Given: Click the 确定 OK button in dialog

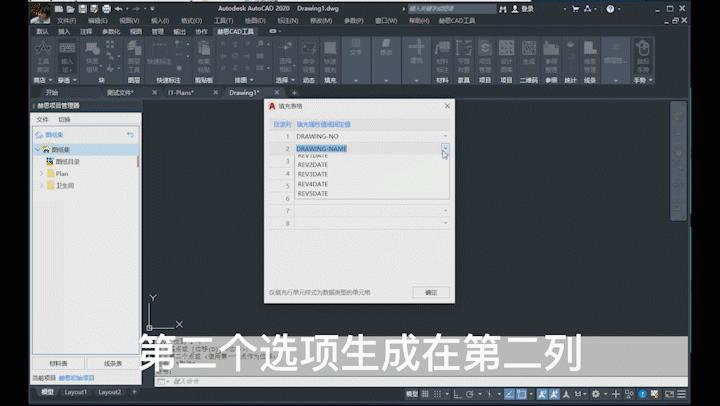Looking at the screenshot, I should 431,293.
